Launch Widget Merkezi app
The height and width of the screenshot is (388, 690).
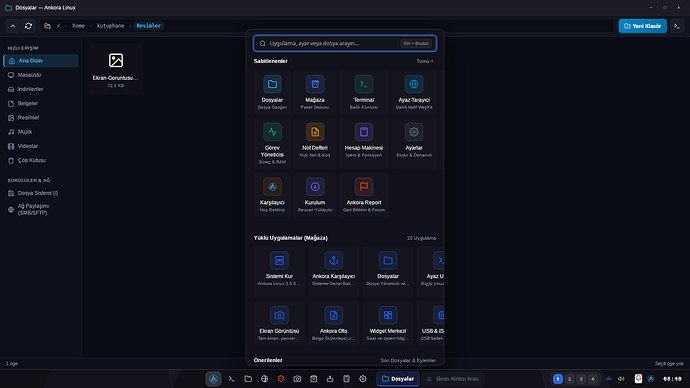pyautogui.click(x=388, y=324)
